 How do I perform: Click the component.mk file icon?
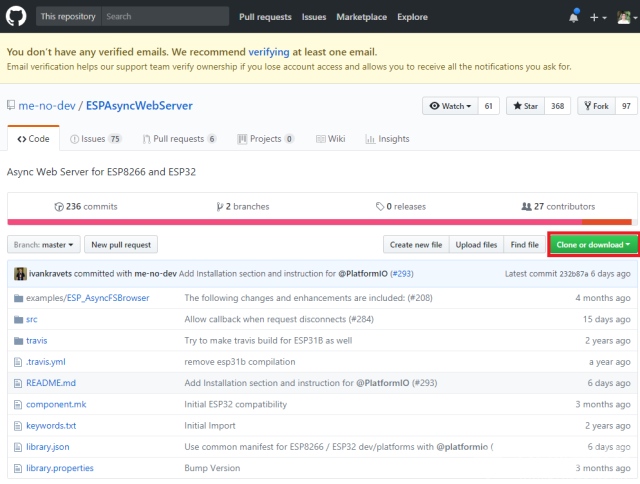pos(18,404)
